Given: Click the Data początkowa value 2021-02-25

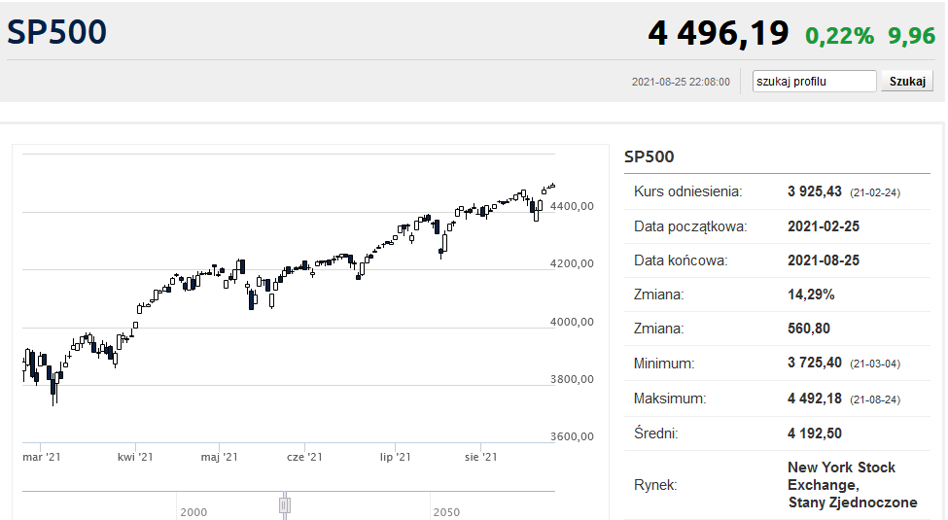Looking at the screenshot, I should [824, 226].
